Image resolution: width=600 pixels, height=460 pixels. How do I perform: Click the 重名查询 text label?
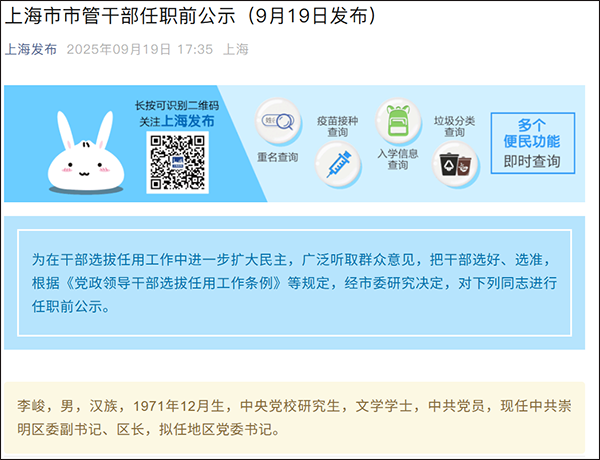[x=277, y=157]
